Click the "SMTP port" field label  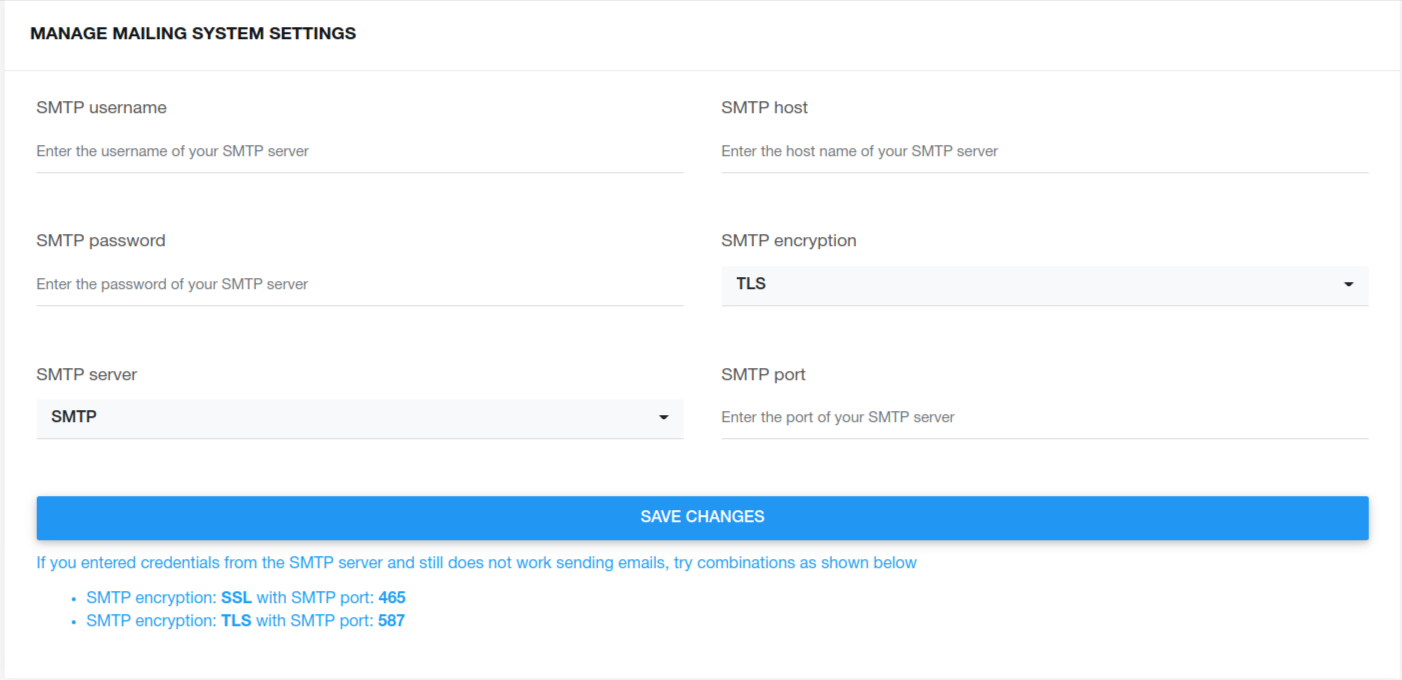[763, 374]
